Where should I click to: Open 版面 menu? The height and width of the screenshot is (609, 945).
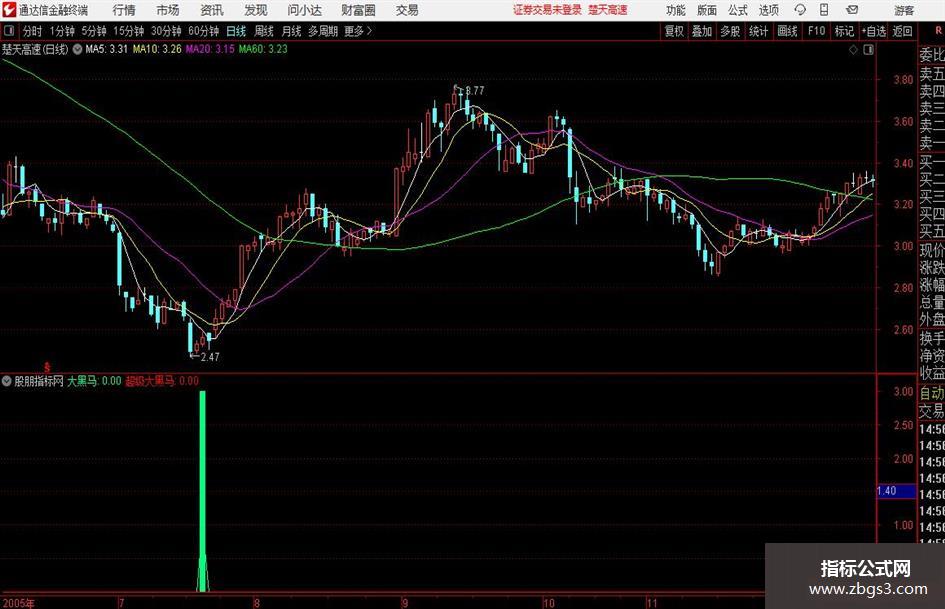(707, 10)
